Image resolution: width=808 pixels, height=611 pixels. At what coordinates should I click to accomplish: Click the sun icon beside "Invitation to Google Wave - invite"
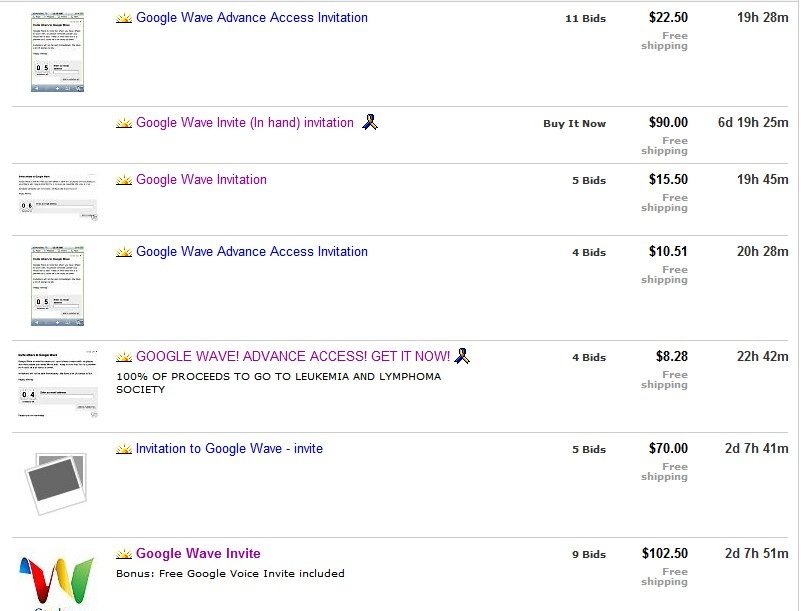(x=124, y=449)
